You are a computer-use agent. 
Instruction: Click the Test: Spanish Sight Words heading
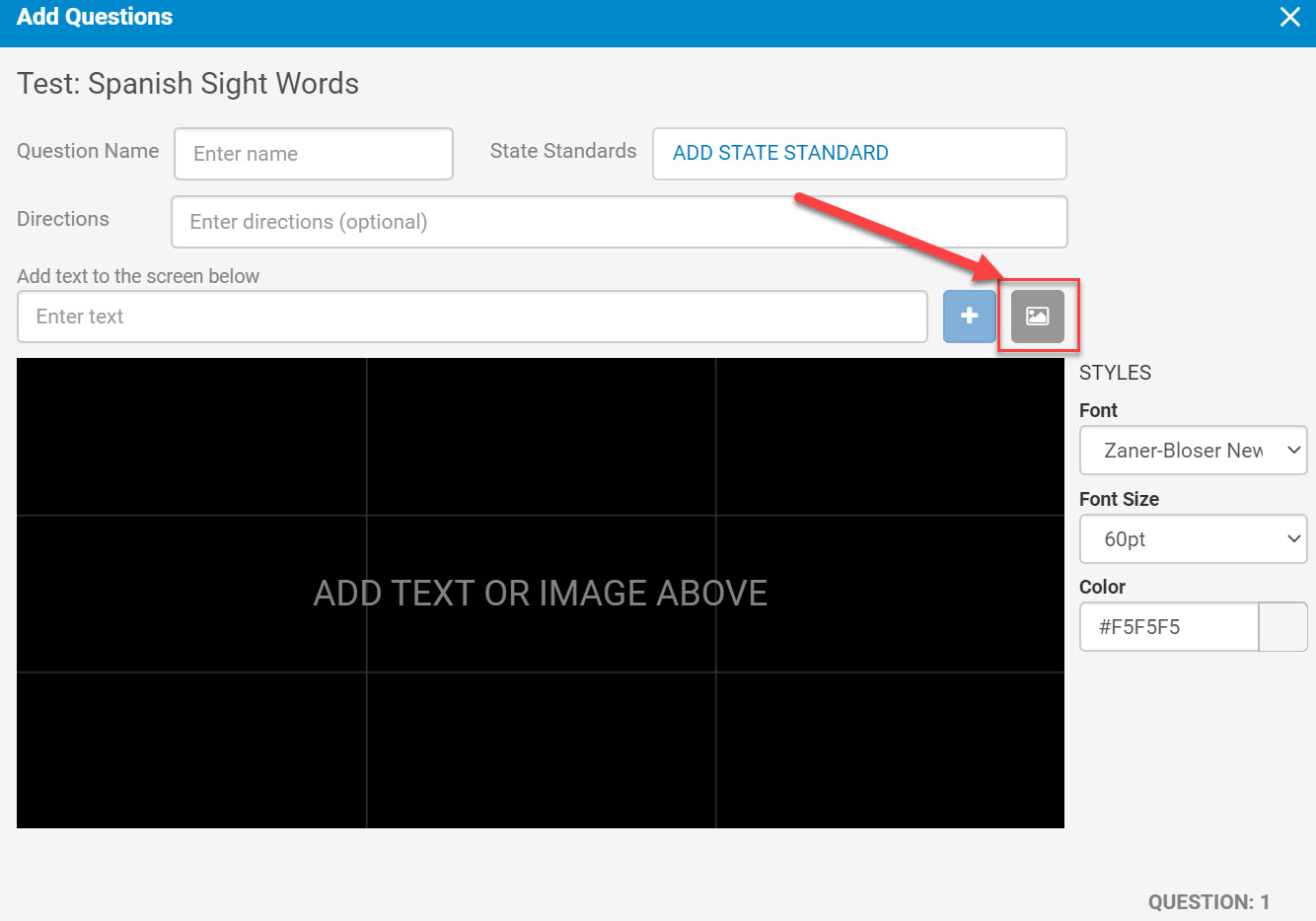pos(187,84)
